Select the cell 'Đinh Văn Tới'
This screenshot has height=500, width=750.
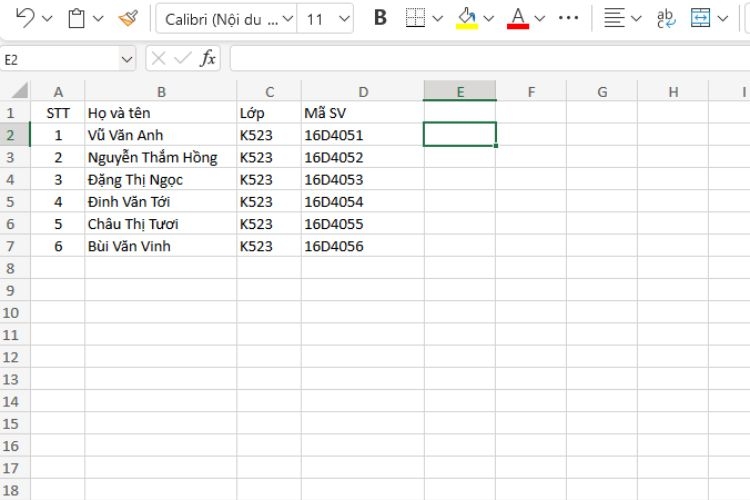[161, 201]
